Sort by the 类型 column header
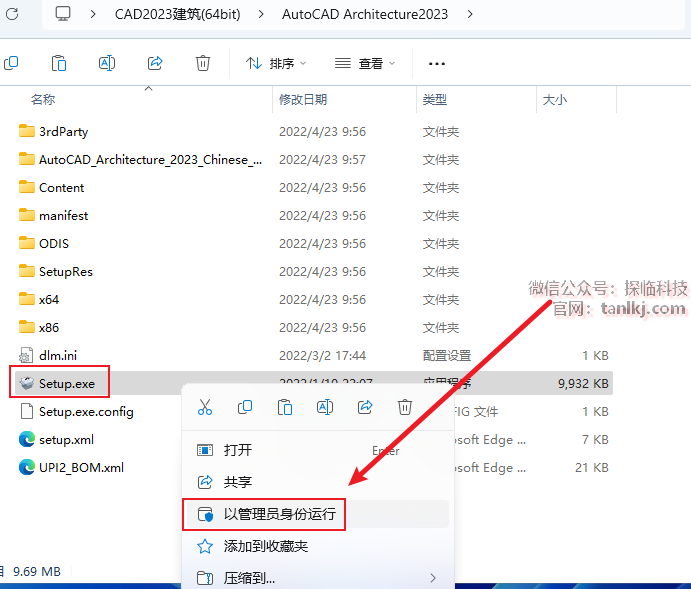Image resolution: width=691 pixels, height=589 pixels. coord(435,100)
